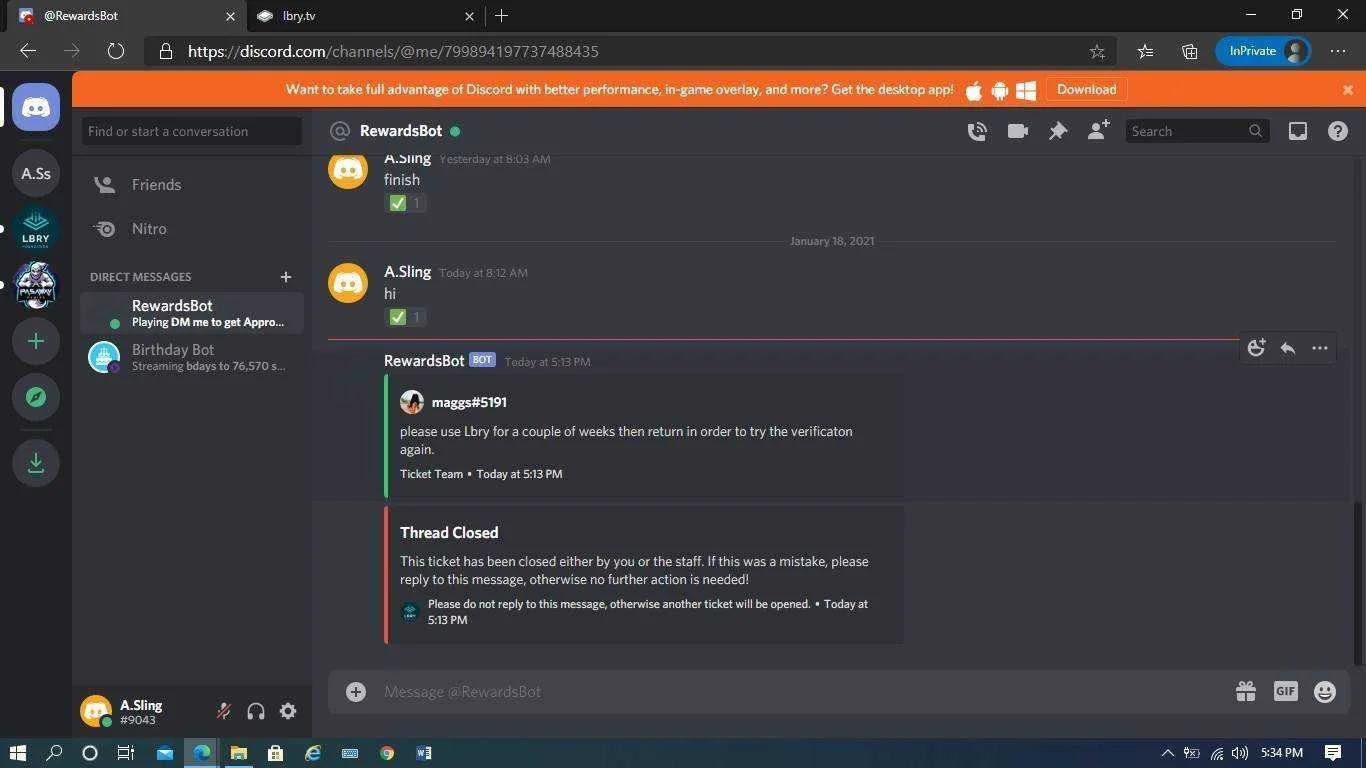
Task: Click InPrivate profile button
Action: tap(1264, 51)
